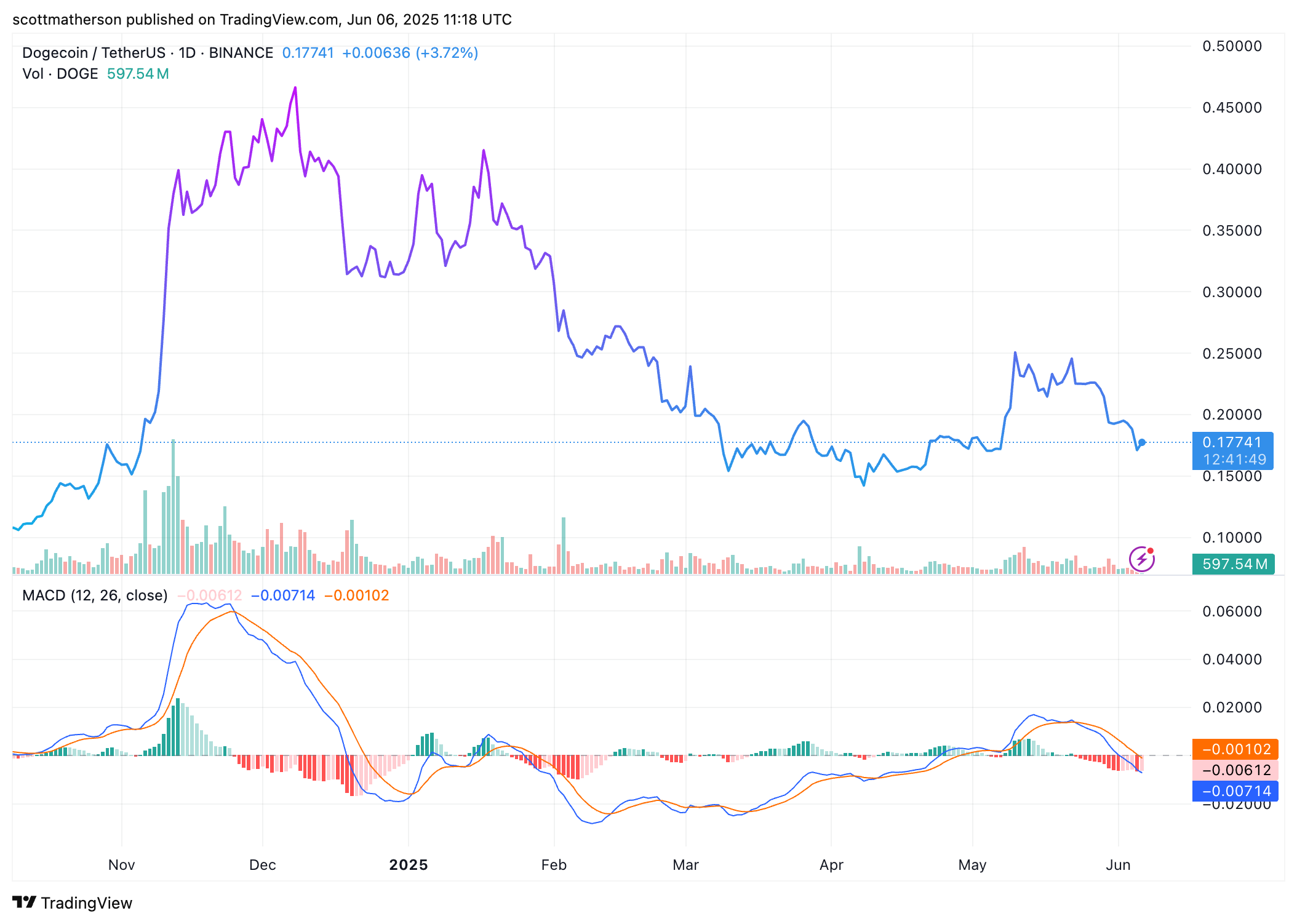The image size is (1297, 924).
Task: Click the blue -0.00714 MACD value tag
Action: [x=1235, y=791]
